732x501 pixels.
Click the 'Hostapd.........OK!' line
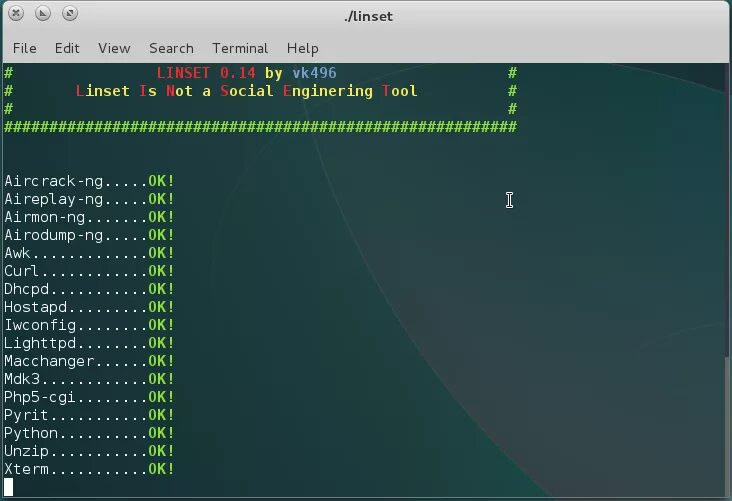89,307
